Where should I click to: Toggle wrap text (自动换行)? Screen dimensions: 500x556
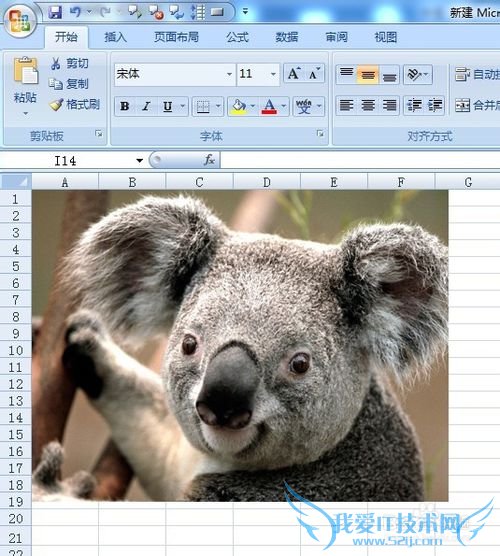[x=477, y=74]
